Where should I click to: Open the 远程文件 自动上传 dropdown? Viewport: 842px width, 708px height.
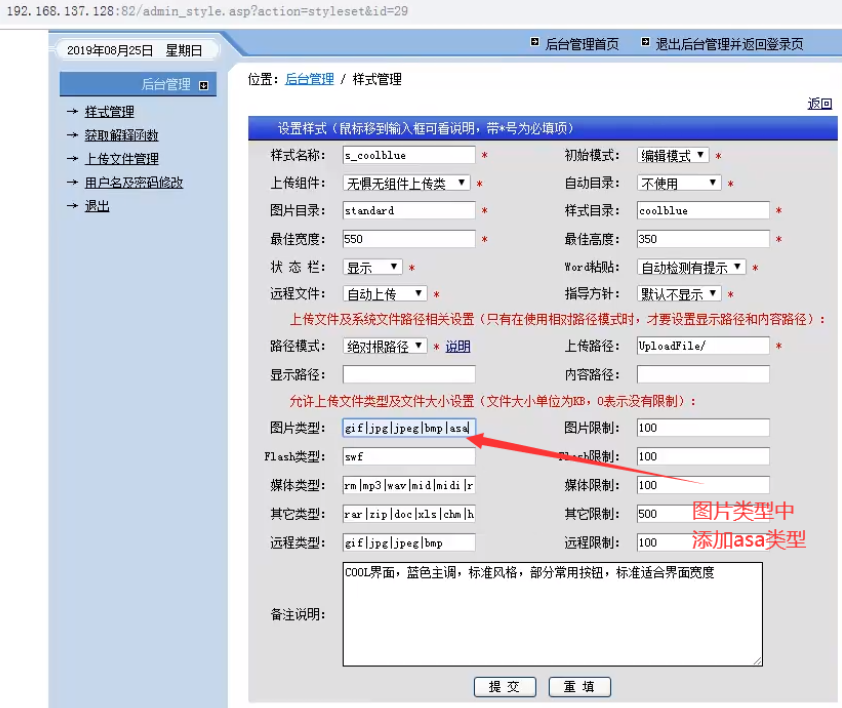(385, 294)
